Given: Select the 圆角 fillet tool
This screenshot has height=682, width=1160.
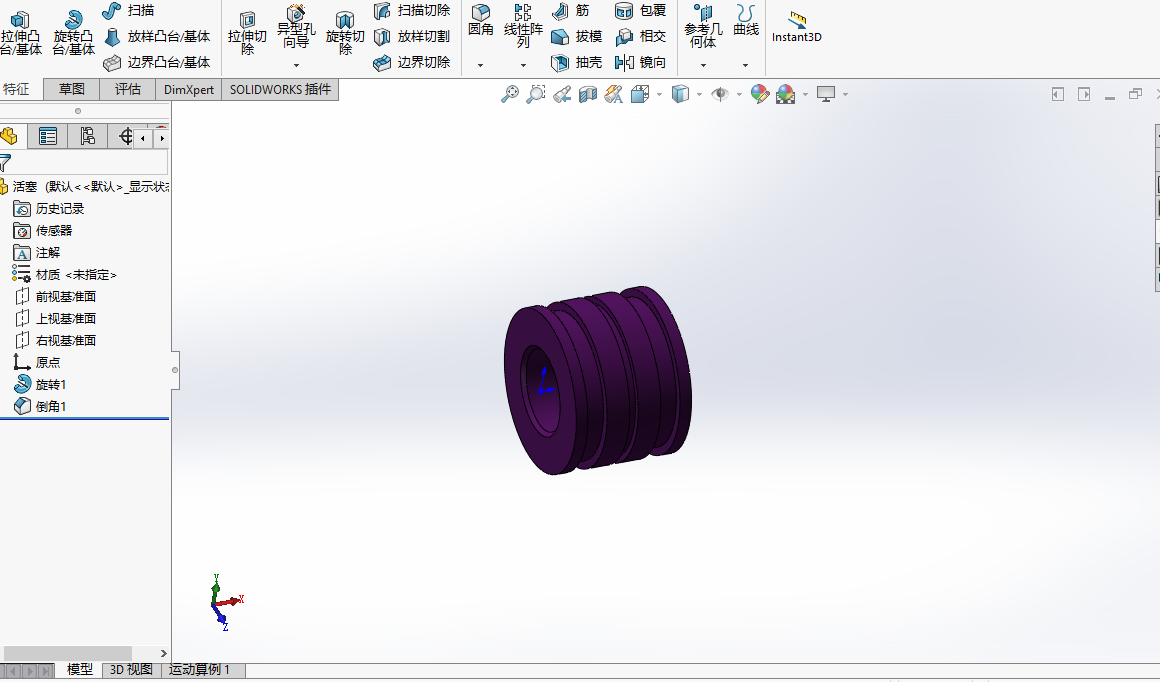Looking at the screenshot, I should 481,21.
